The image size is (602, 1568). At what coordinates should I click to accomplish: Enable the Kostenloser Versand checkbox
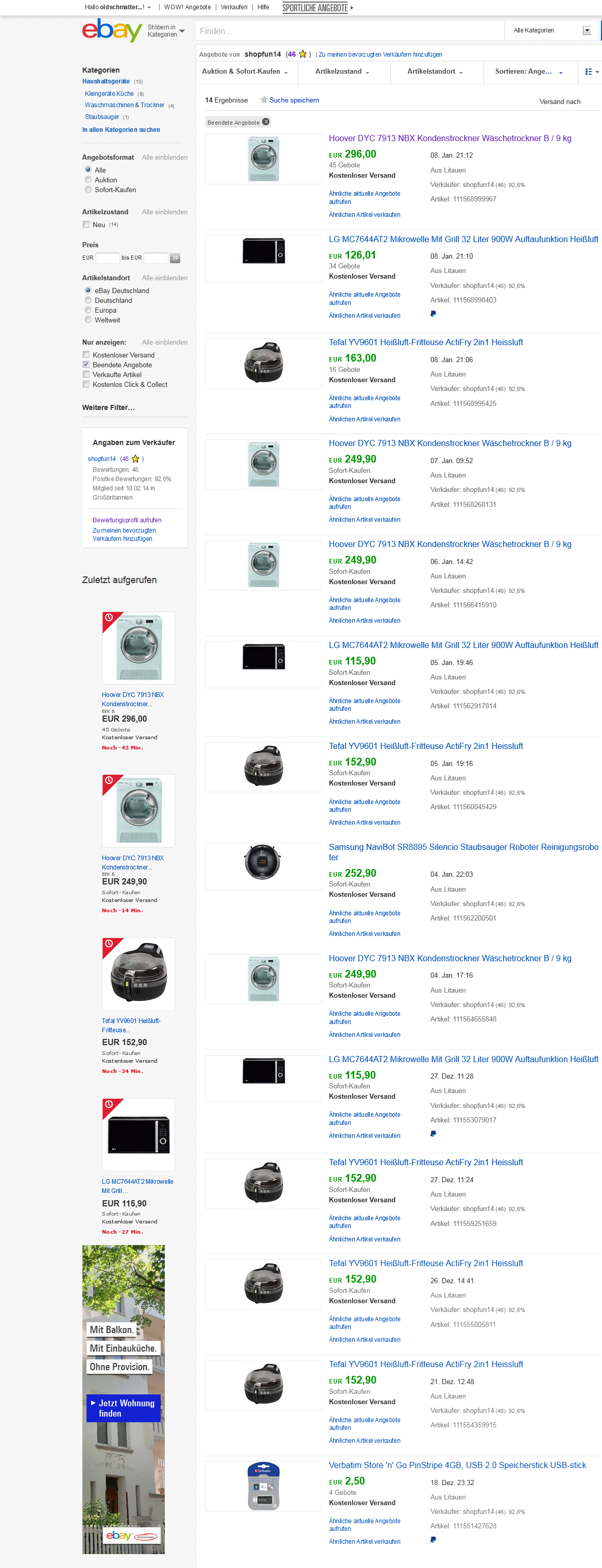pyautogui.click(x=87, y=355)
